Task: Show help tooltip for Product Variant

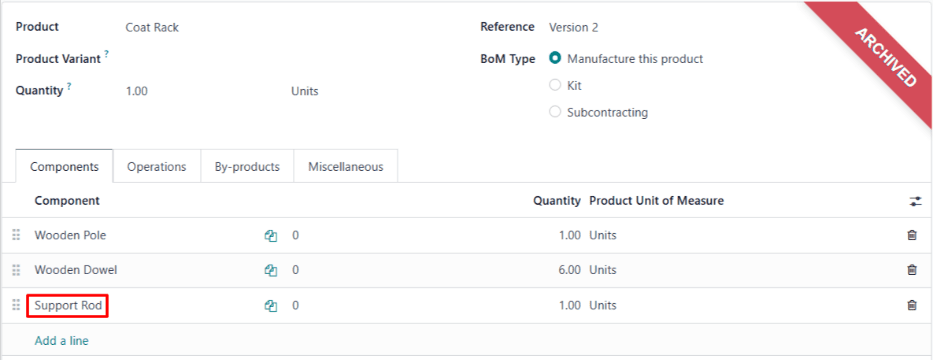Action: coord(107,54)
